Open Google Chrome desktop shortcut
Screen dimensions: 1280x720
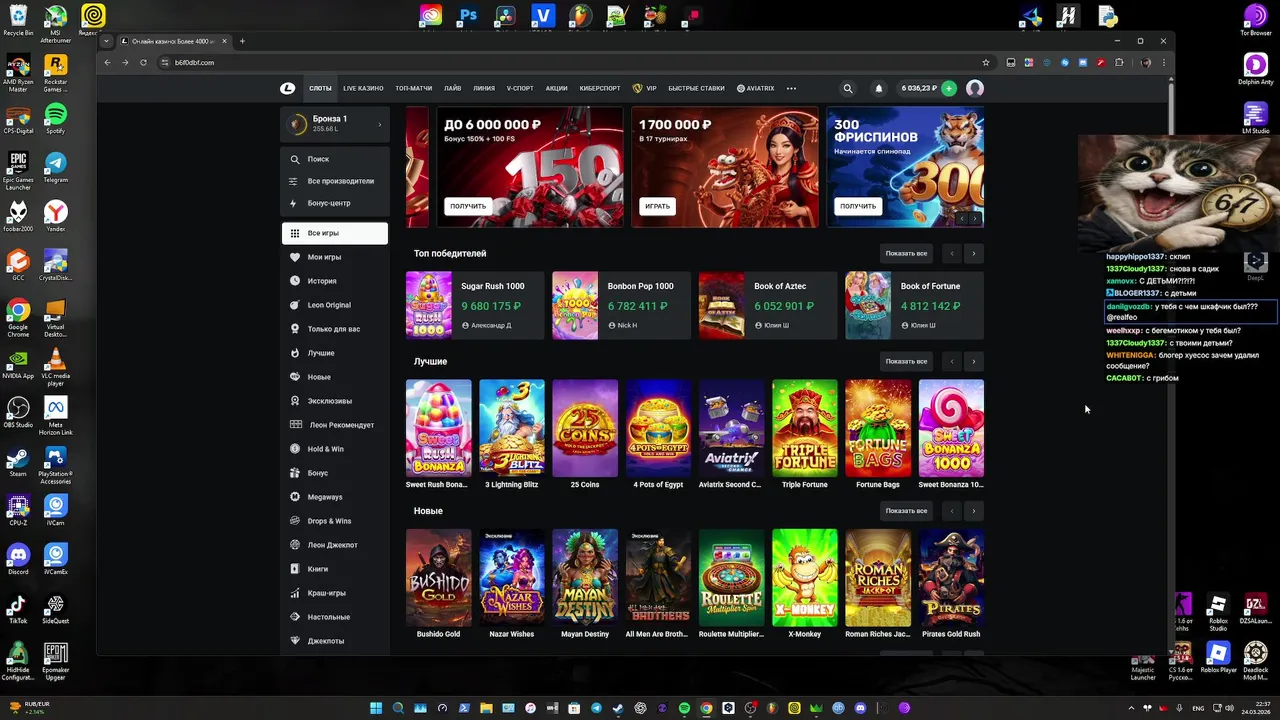18,317
